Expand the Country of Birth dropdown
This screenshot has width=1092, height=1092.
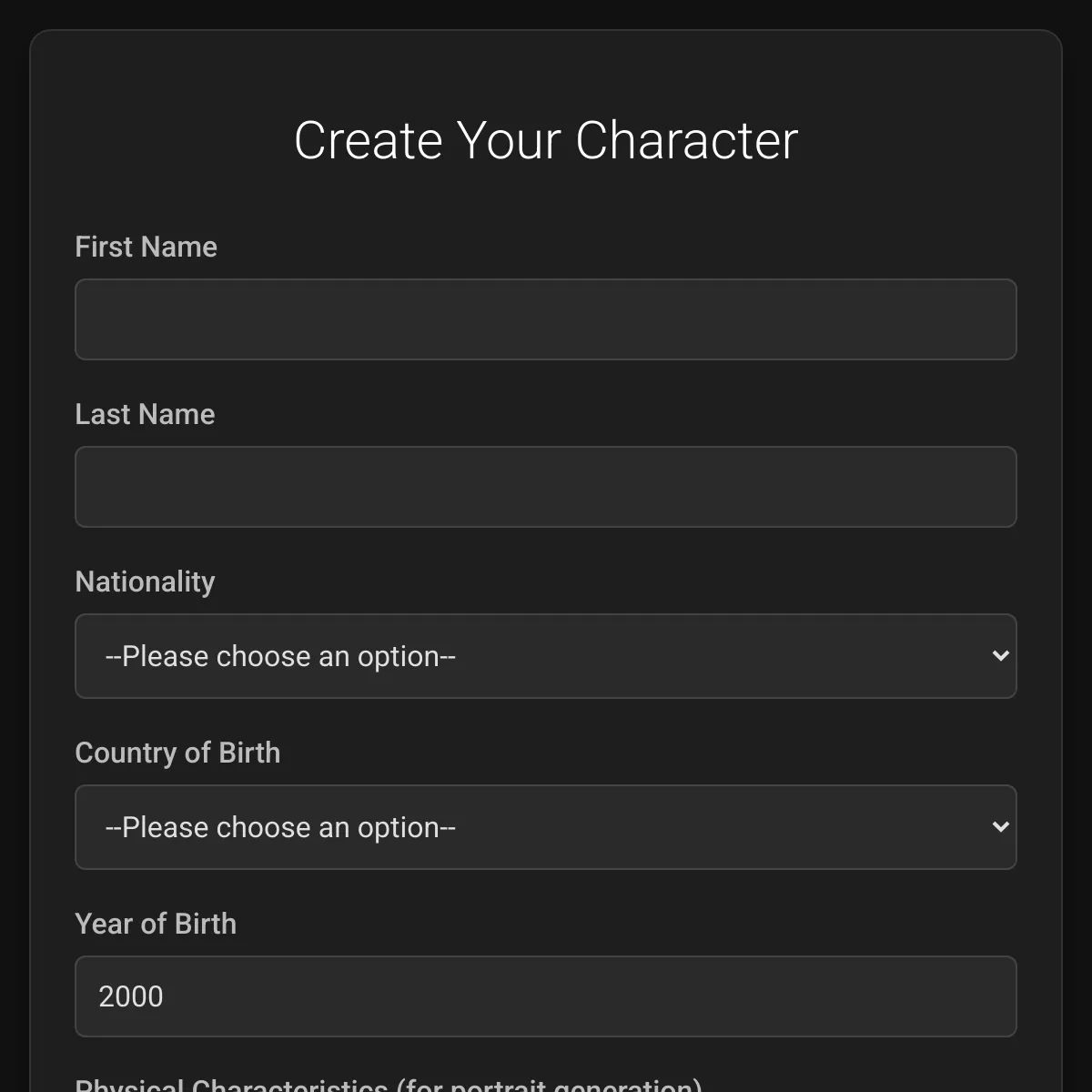546,827
